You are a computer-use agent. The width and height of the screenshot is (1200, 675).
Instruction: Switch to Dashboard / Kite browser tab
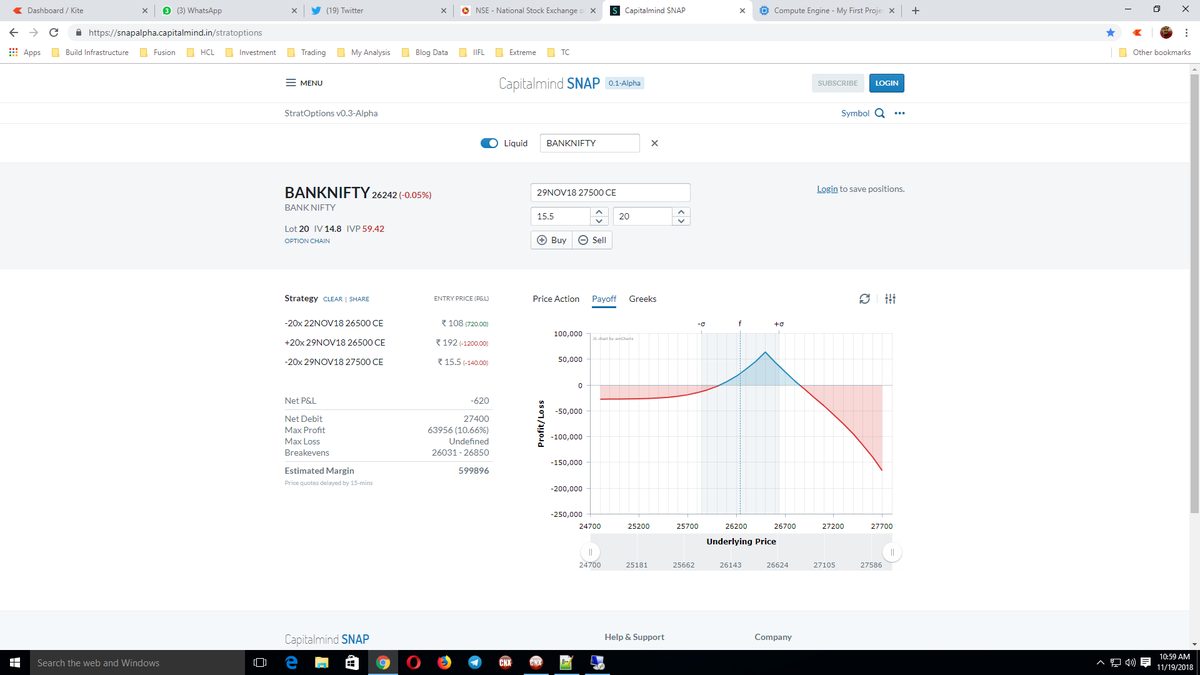click(x=78, y=11)
